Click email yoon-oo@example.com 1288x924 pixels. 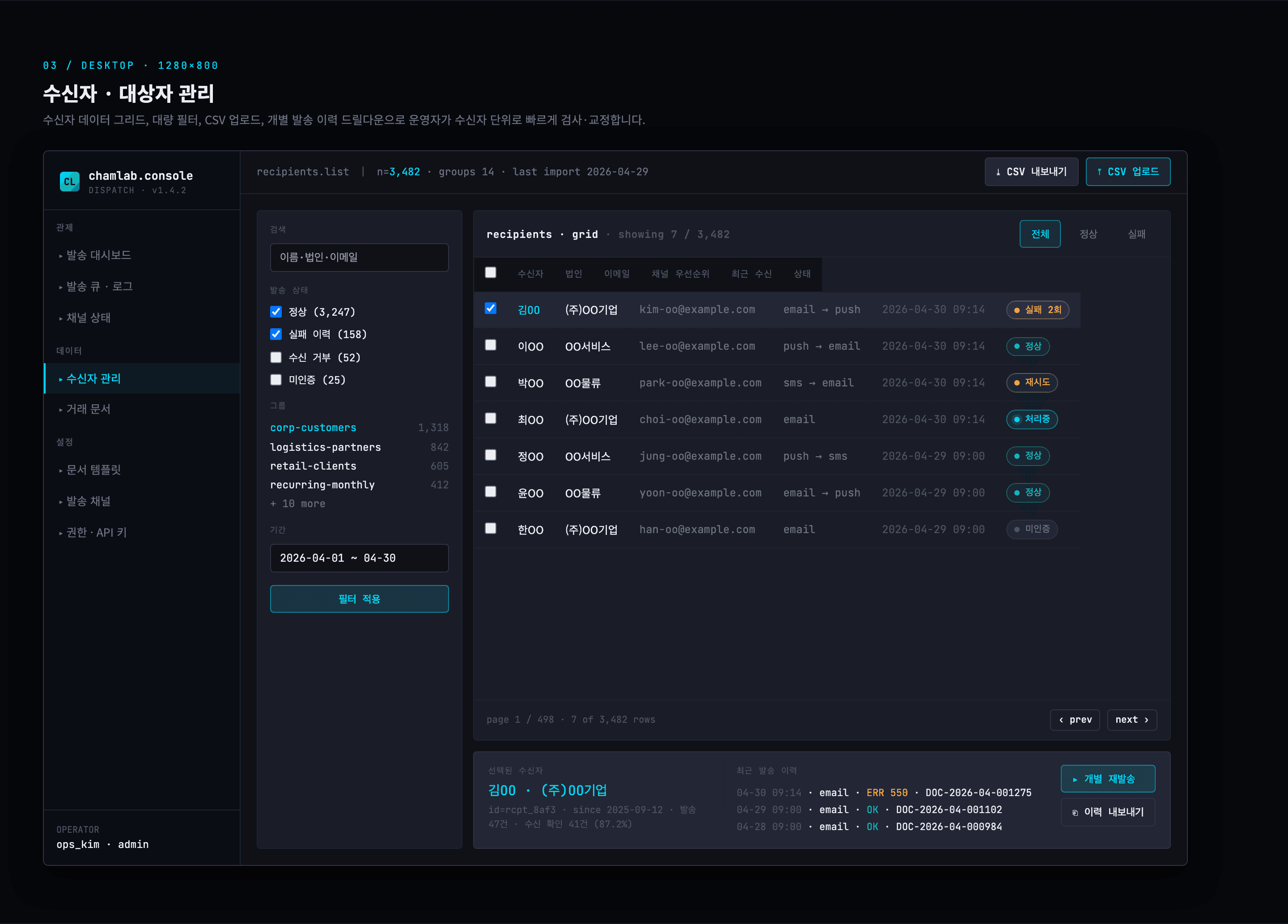[700, 492]
